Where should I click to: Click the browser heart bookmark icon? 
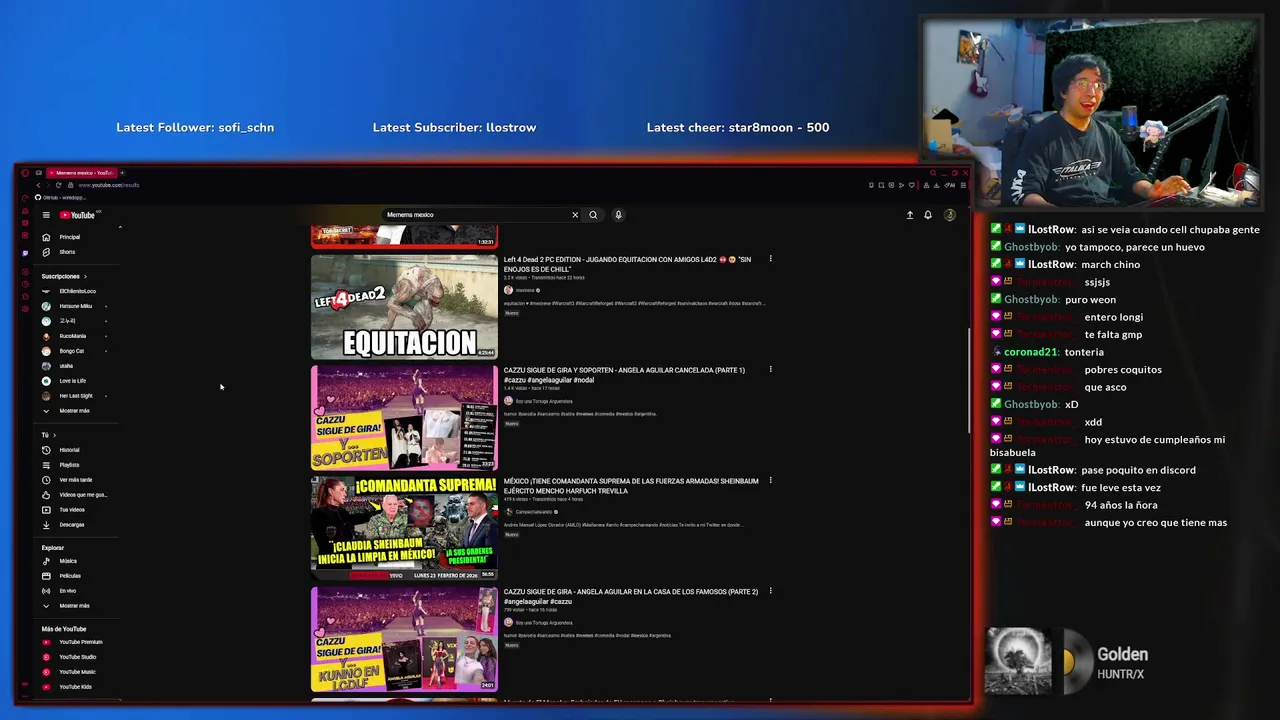(912, 185)
